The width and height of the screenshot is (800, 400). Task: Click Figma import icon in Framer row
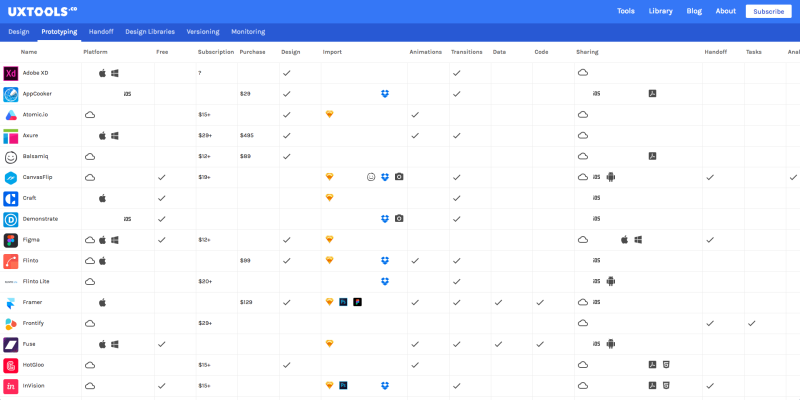click(358, 302)
